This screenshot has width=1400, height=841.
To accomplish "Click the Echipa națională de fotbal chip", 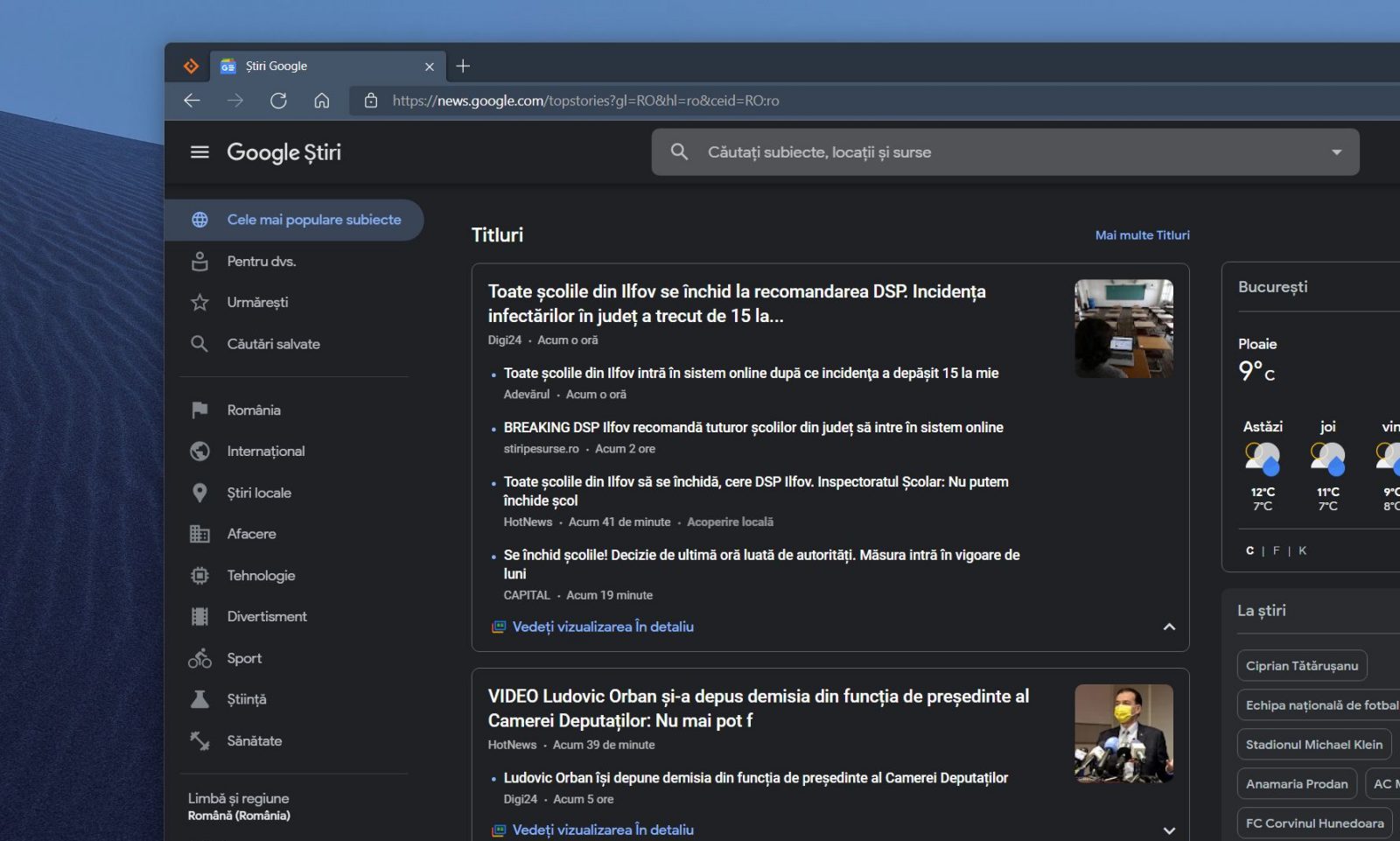I will [x=1319, y=705].
